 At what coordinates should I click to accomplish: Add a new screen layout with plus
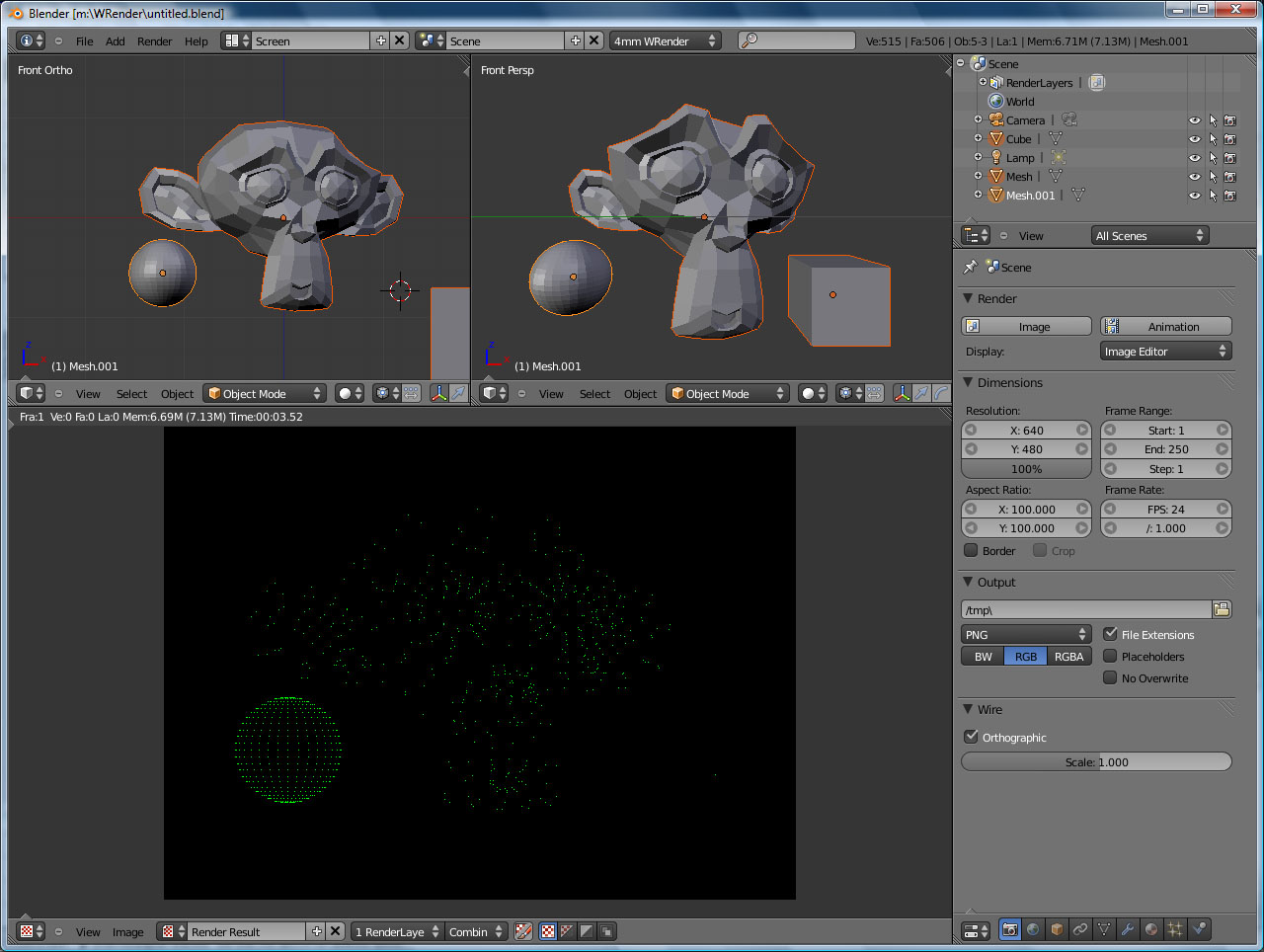[x=380, y=40]
